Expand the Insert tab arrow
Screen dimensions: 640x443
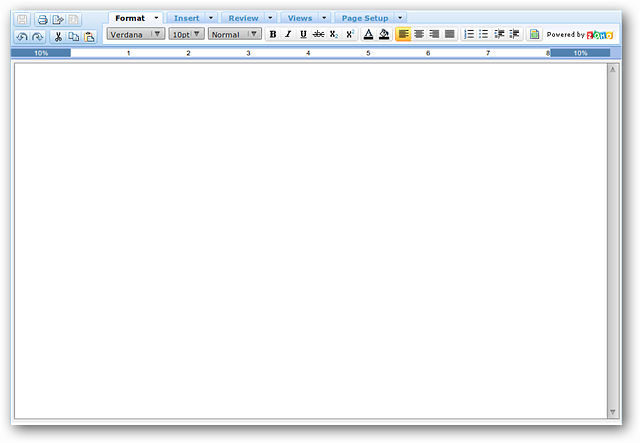click(x=211, y=18)
